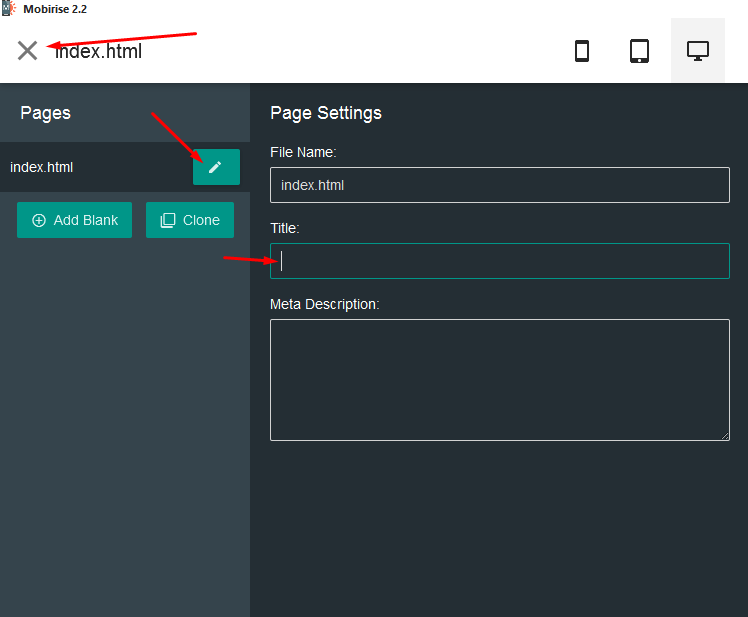The height and width of the screenshot is (617, 748).
Task: Click the Mobirise app icon in the title bar
Action: click(x=8, y=9)
